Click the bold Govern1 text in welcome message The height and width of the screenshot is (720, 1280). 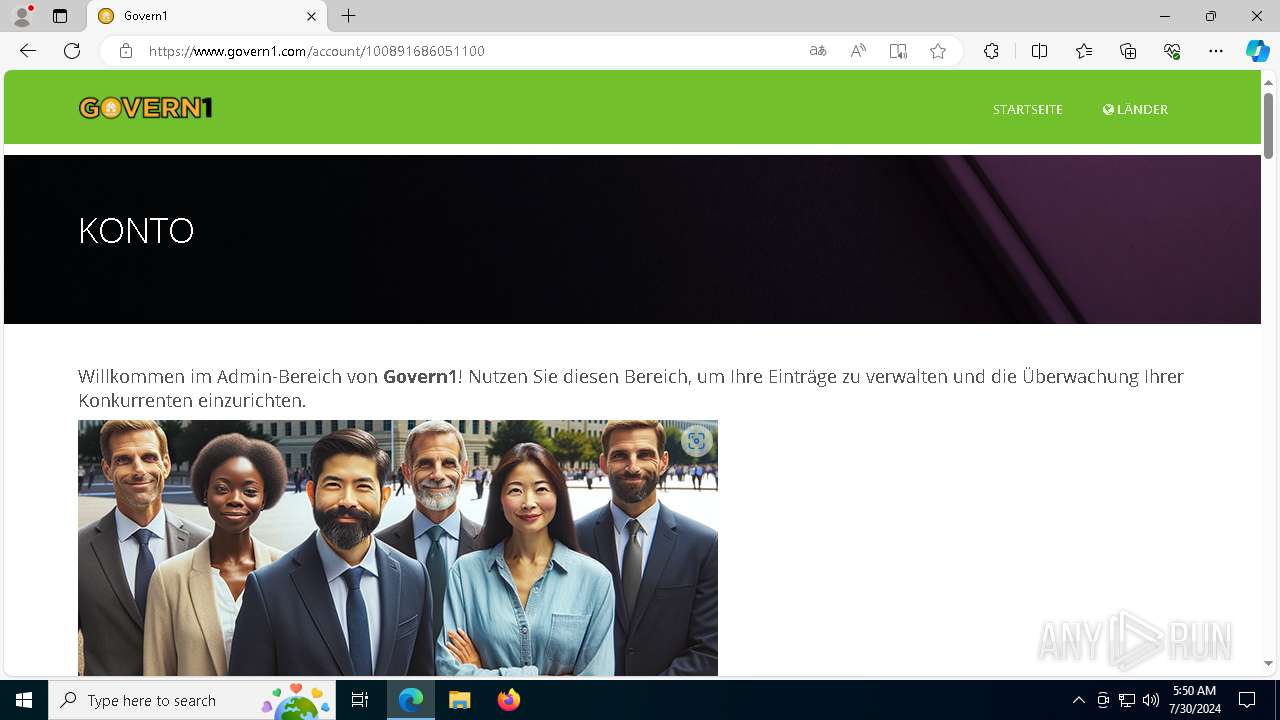tap(420, 377)
